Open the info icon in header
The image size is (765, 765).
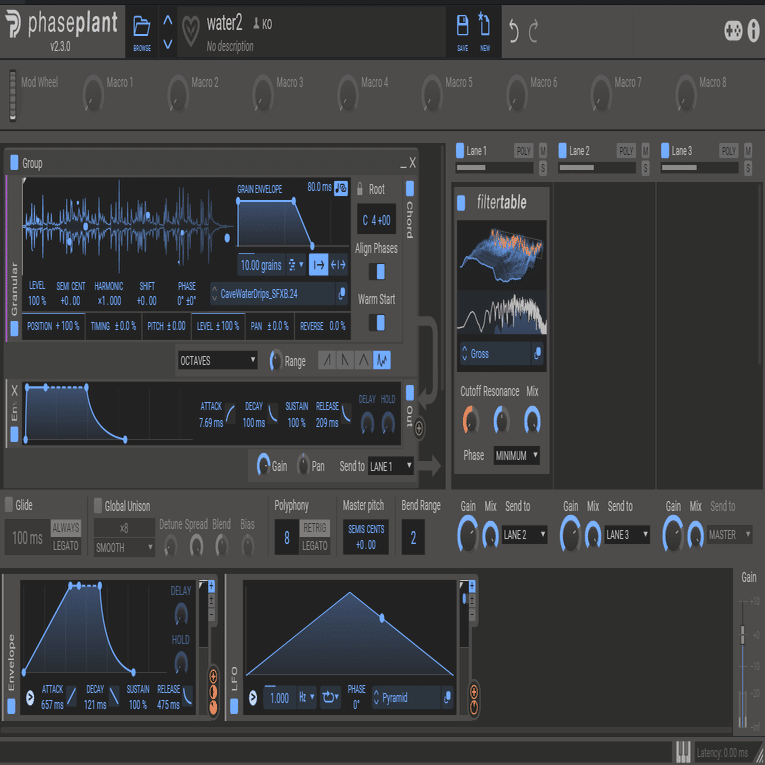click(x=753, y=31)
